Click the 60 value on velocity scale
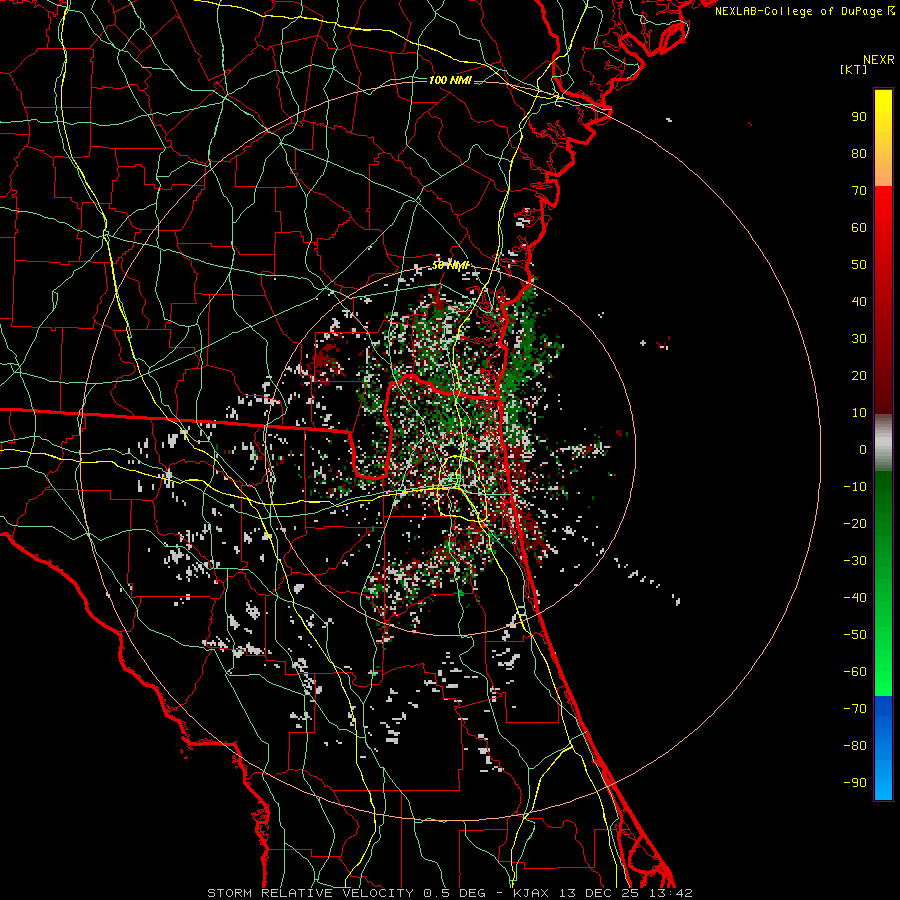Viewport: 900px width, 900px height. click(859, 228)
